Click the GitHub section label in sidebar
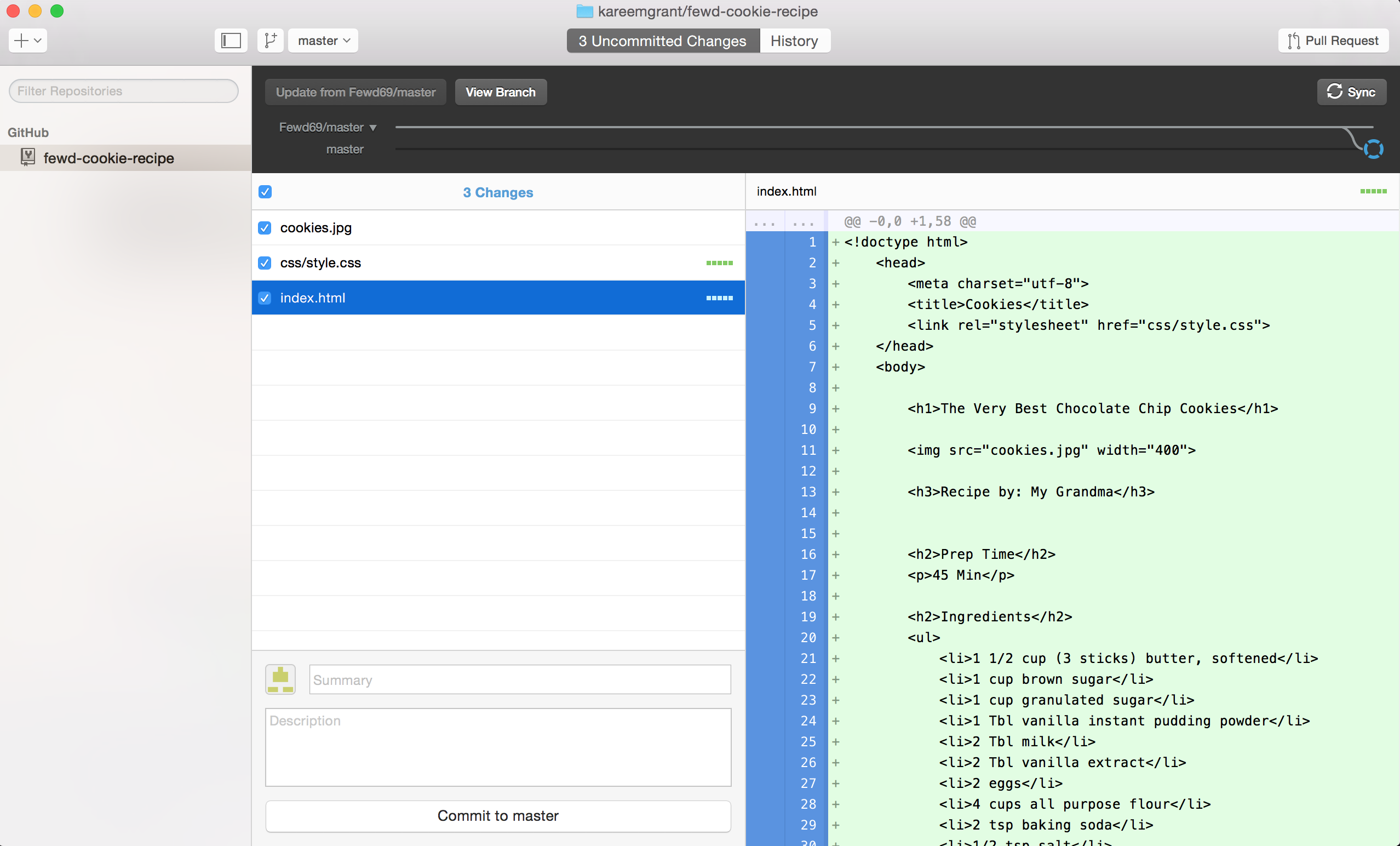The height and width of the screenshot is (846, 1400). [x=28, y=133]
